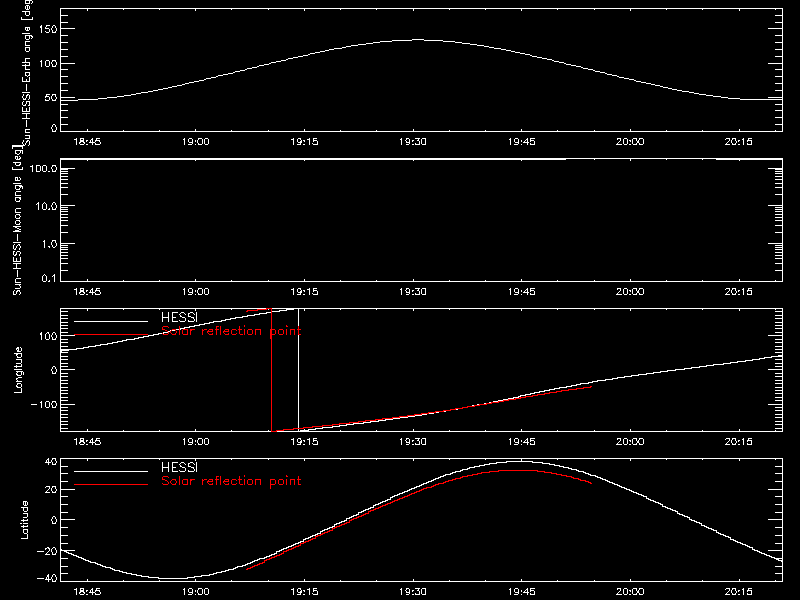Click the -20 tick on Latitude plot
The image size is (800, 600).
[47, 551]
